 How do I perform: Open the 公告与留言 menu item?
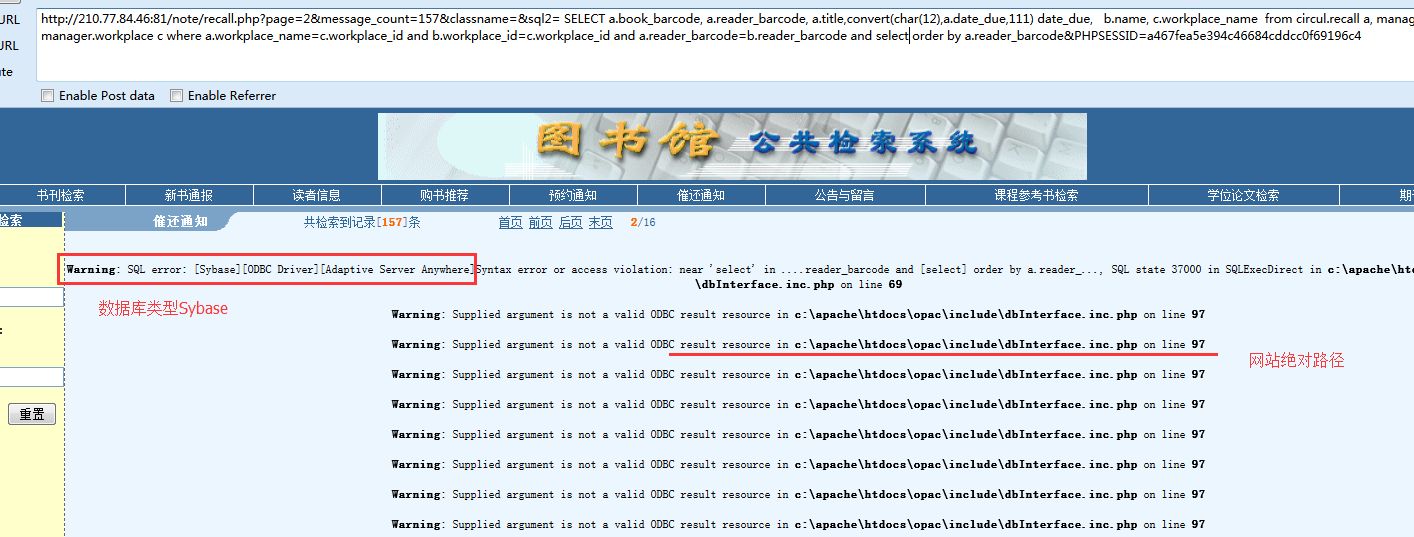[845, 195]
